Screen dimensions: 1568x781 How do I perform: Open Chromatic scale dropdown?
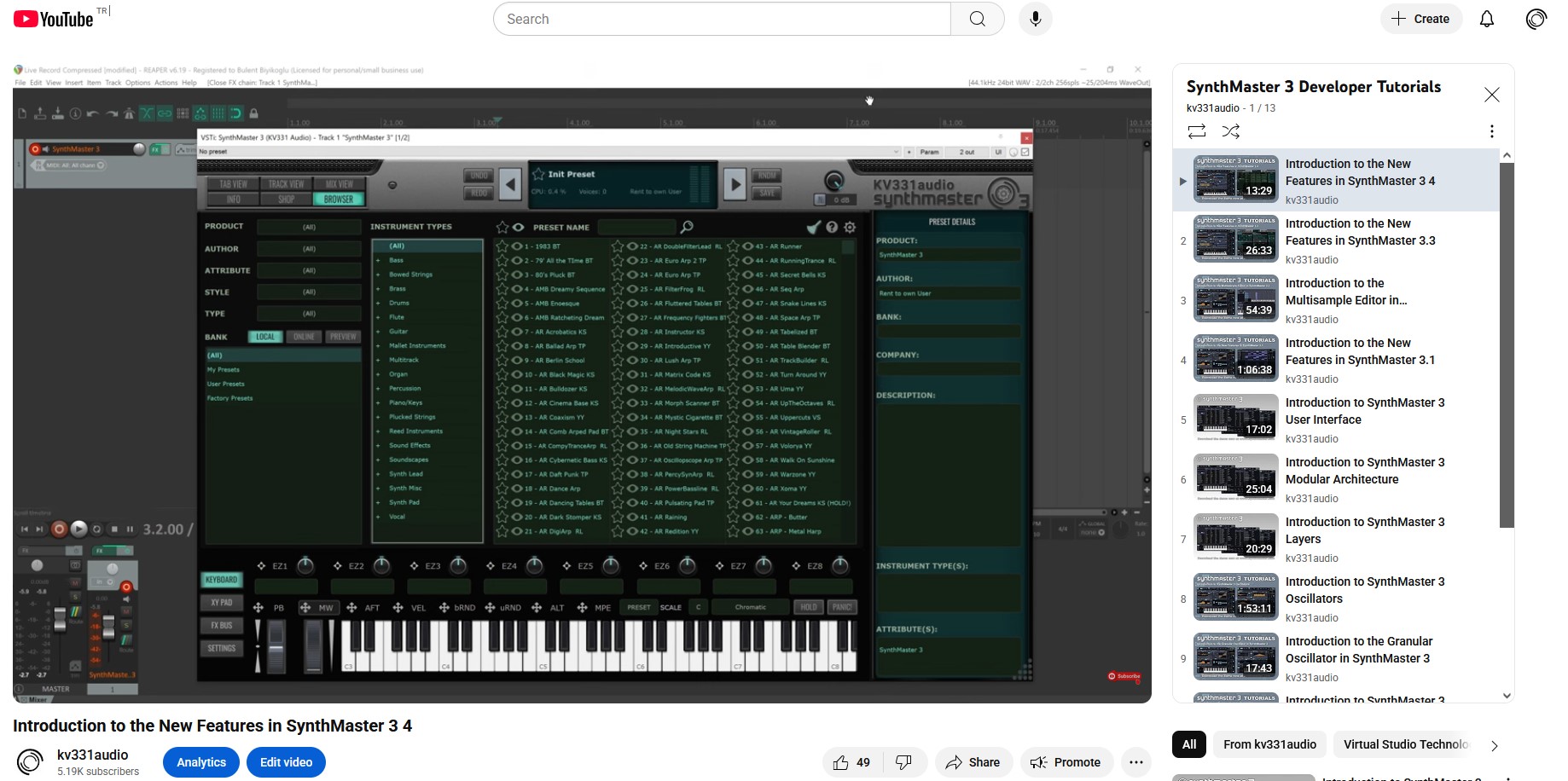point(750,607)
